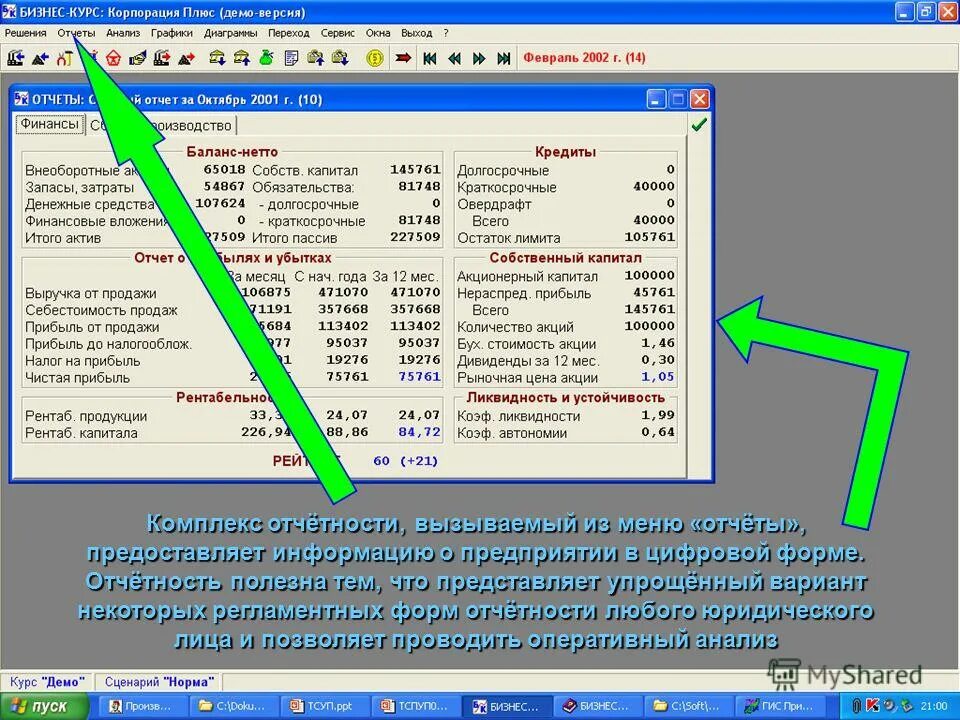Open the Анализ menu

(x=123, y=33)
